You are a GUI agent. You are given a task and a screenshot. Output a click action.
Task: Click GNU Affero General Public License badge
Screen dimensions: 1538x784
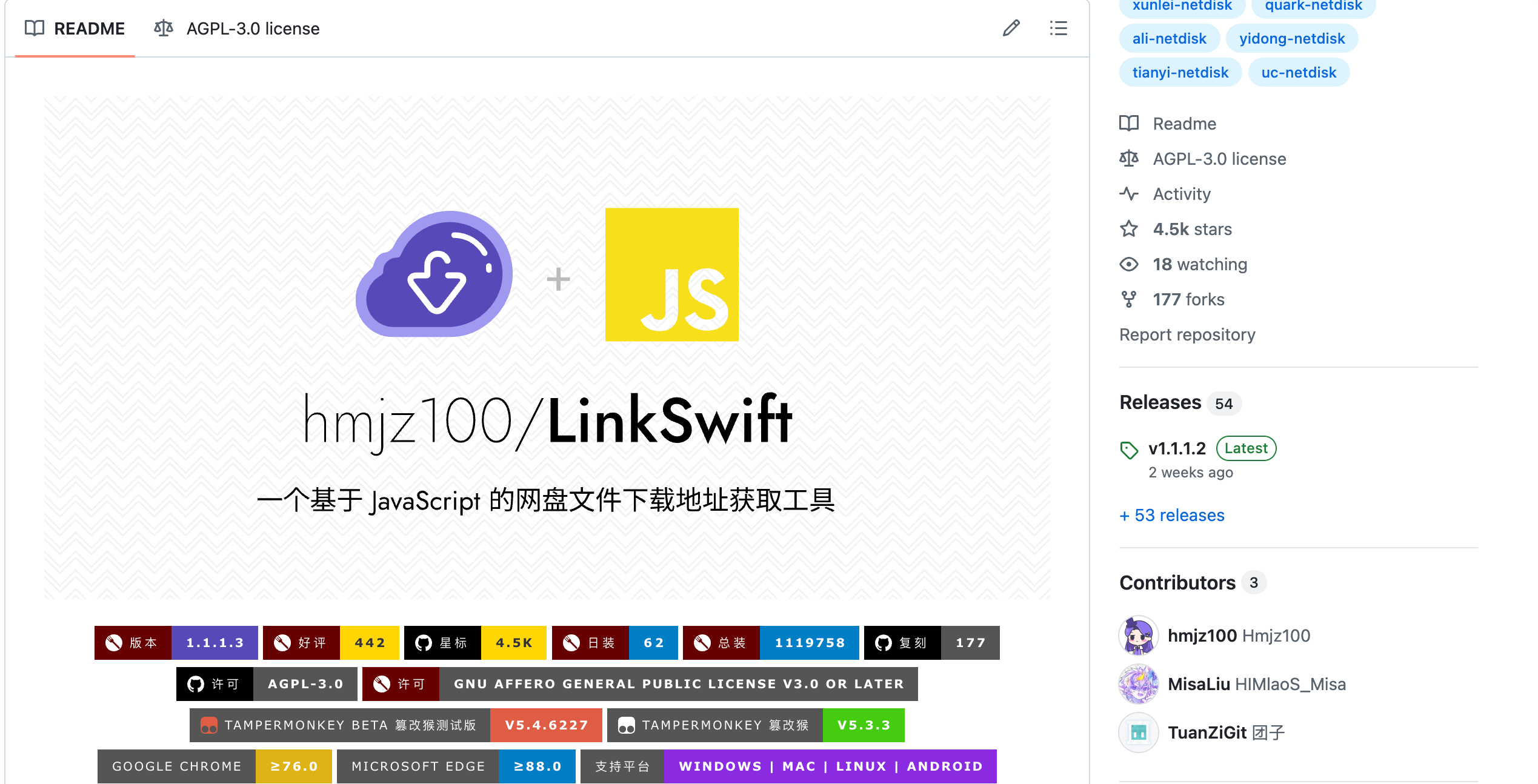click(640, 683)
